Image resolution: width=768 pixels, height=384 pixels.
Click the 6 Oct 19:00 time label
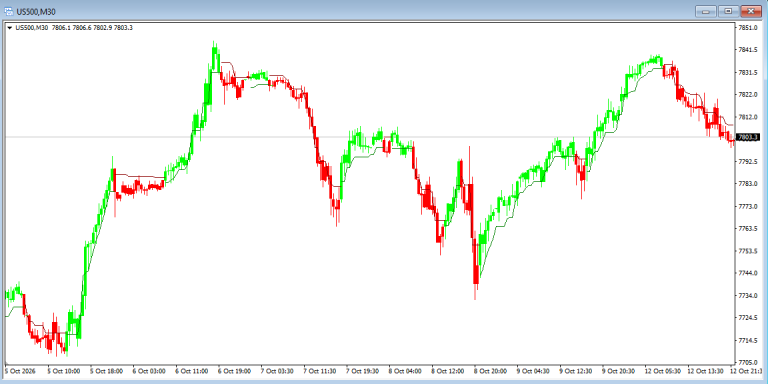coord(234,371)
